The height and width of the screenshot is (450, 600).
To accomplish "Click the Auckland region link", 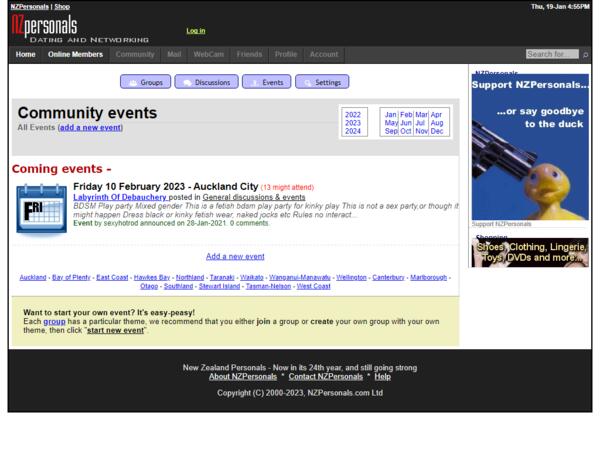I will point(33,277).
